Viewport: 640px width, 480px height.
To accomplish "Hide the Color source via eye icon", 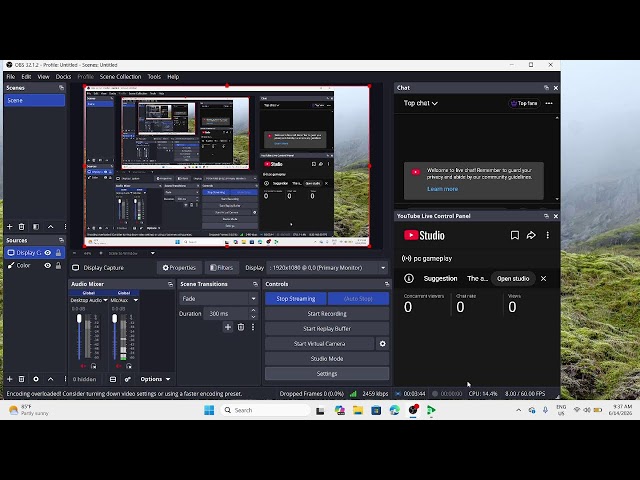I will coord(48,265).
